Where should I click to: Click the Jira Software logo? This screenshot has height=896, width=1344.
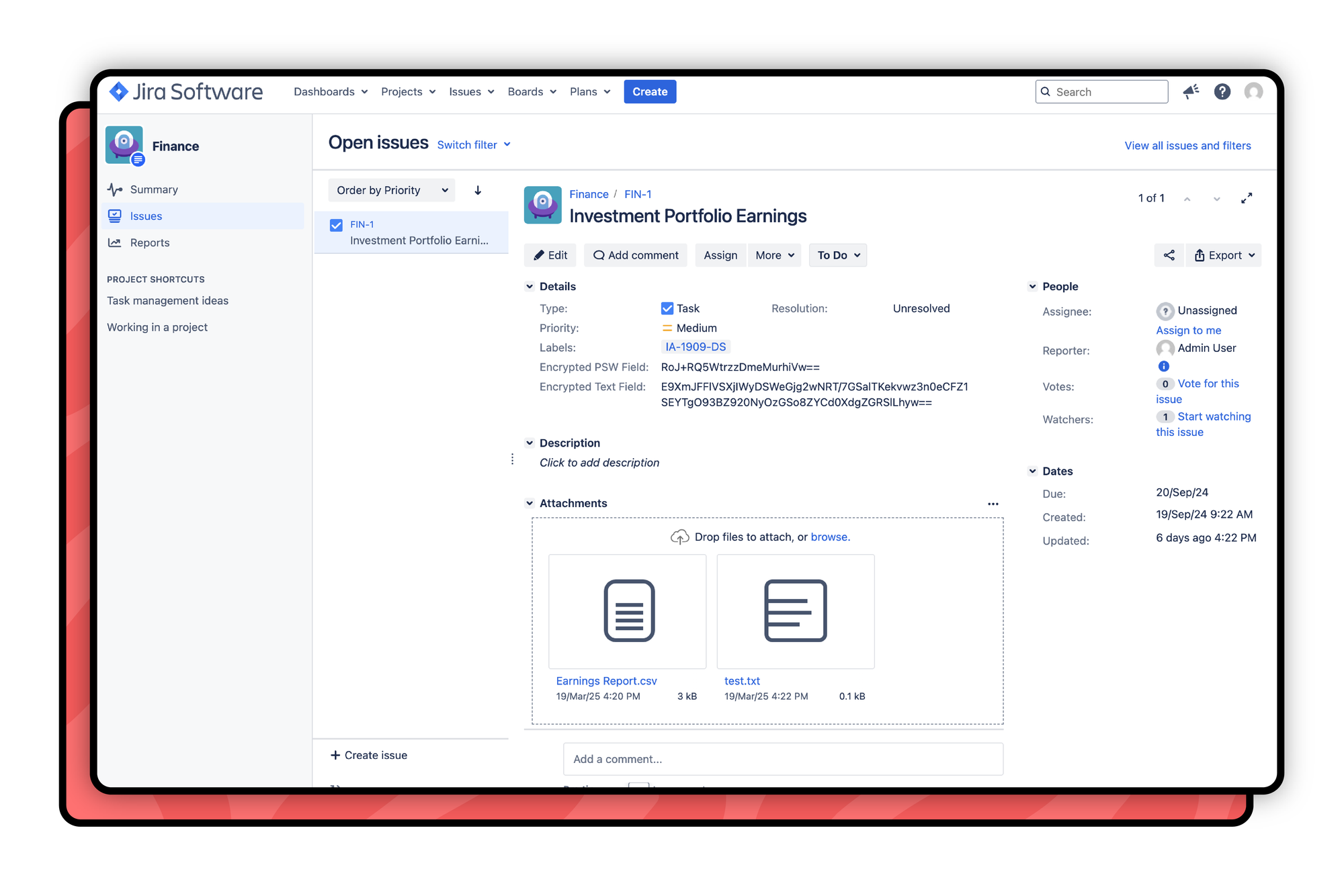coord(186,91)
